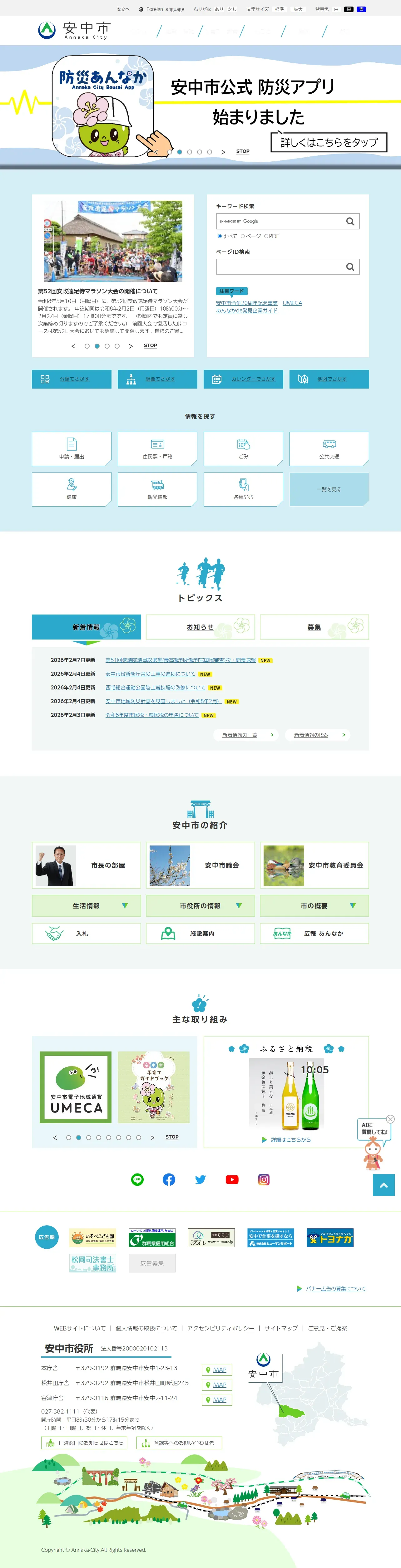
Task: Stop the hero banner slideshow
Action: click(243, 152)
